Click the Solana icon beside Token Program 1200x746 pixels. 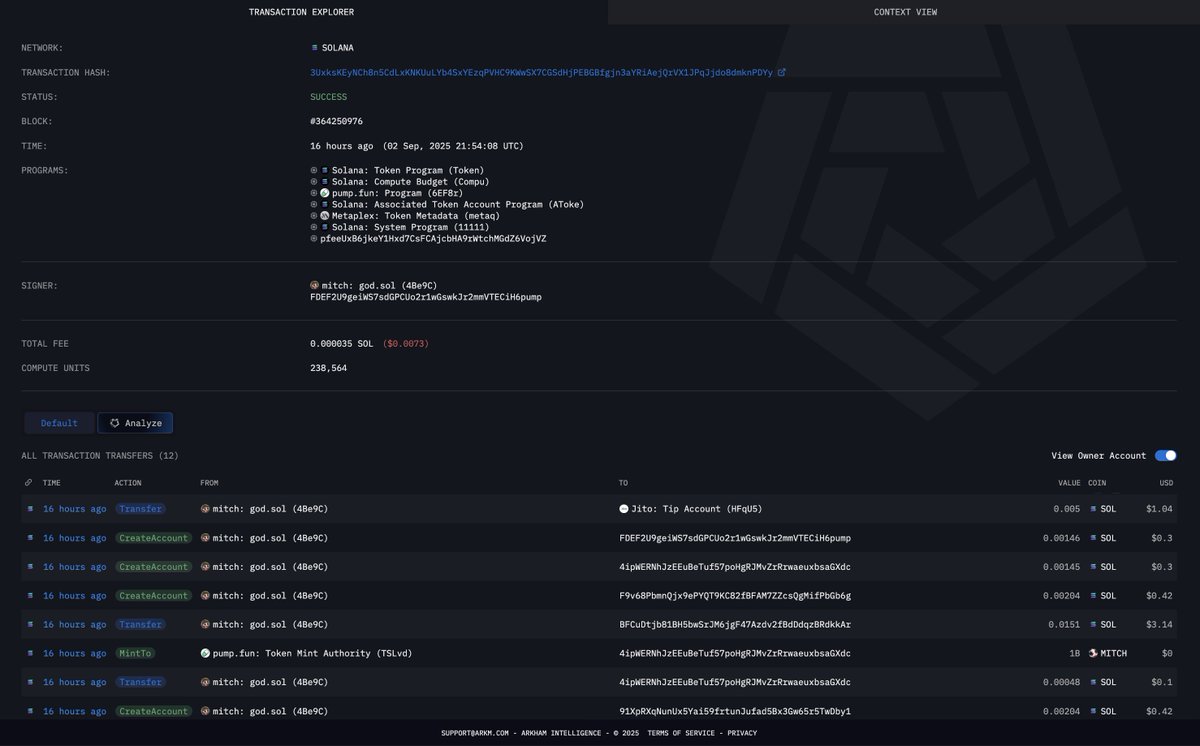(x=325, y=171)
